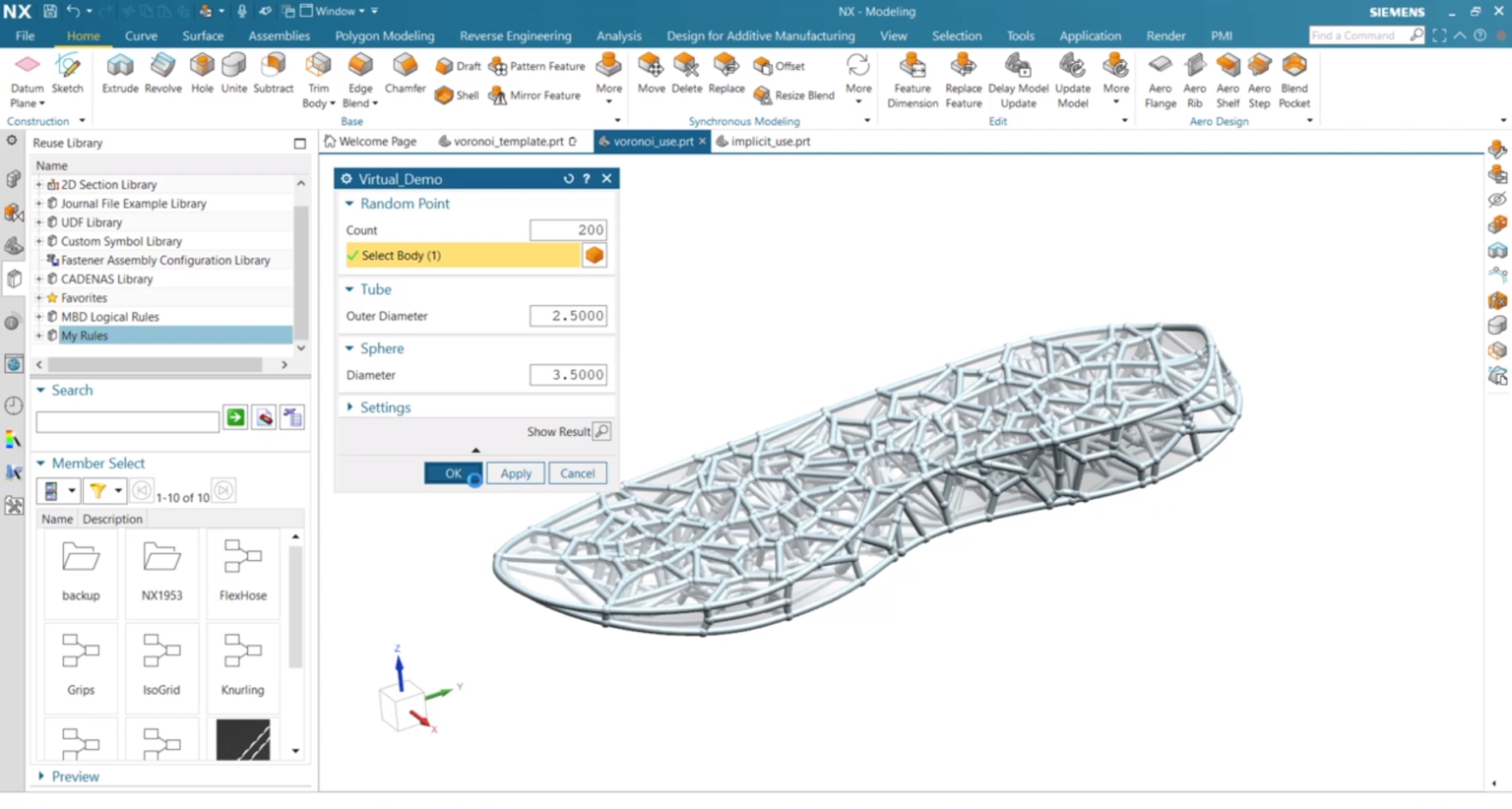Select the Chamfer tool
The height and width of the screenshot is (809, 1512).
(x=405, y=74)
